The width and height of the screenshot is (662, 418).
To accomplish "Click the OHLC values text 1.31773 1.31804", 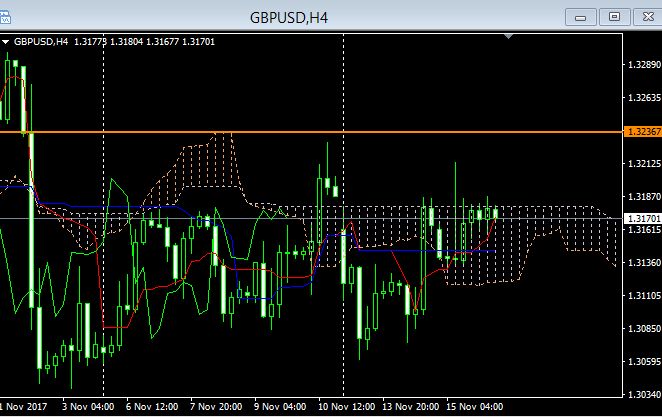I will pyautogui.click(x=109, y=42).
